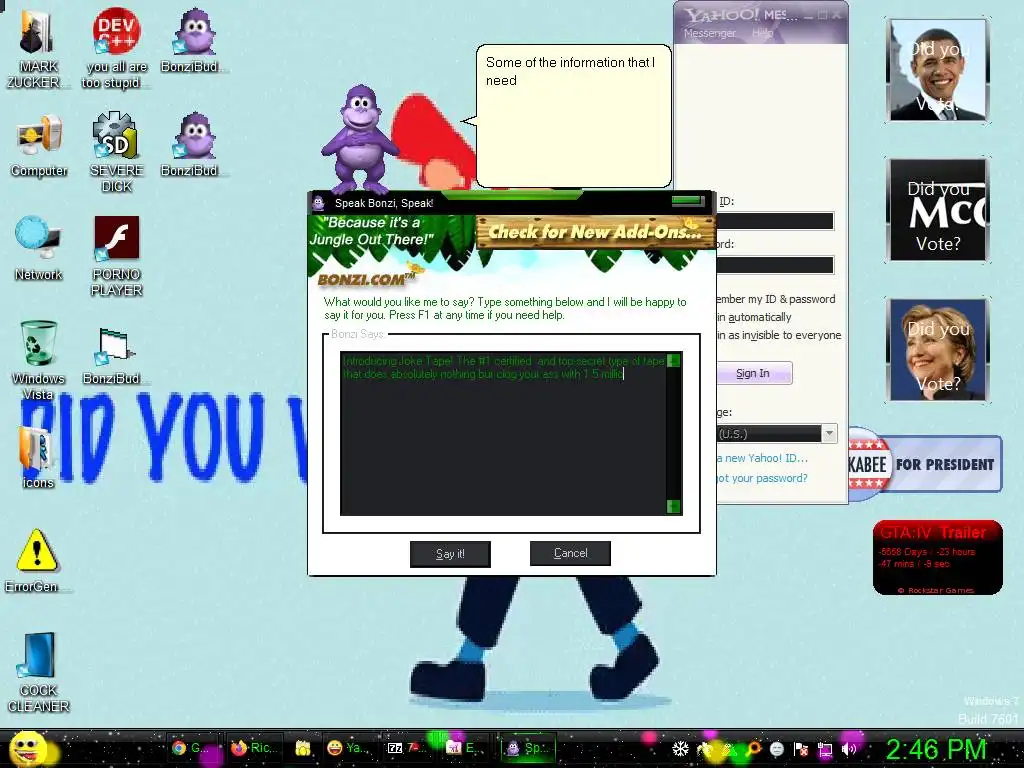Image resolution: width=1024 pixels, height=768 pixels.
Task: Toggle the sign in automatically option
Action: [755, 317]
